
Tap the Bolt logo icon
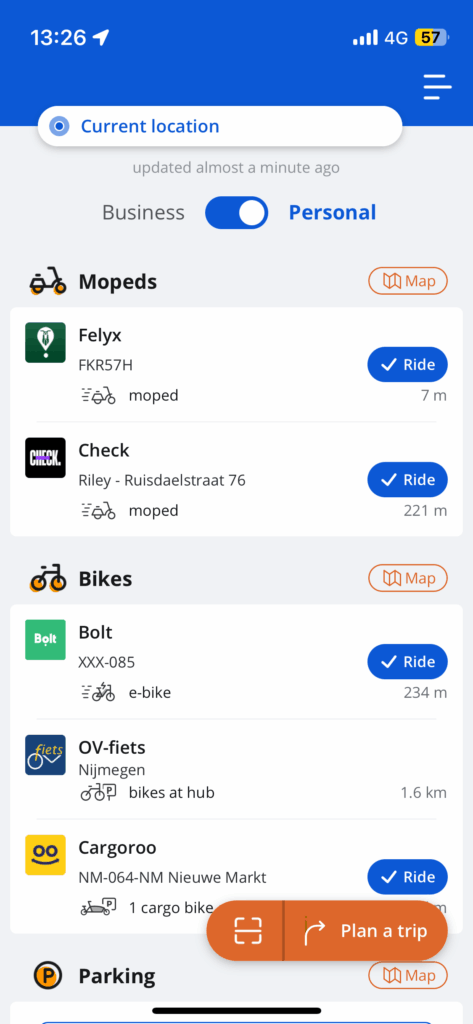click(x=45, y=639)
